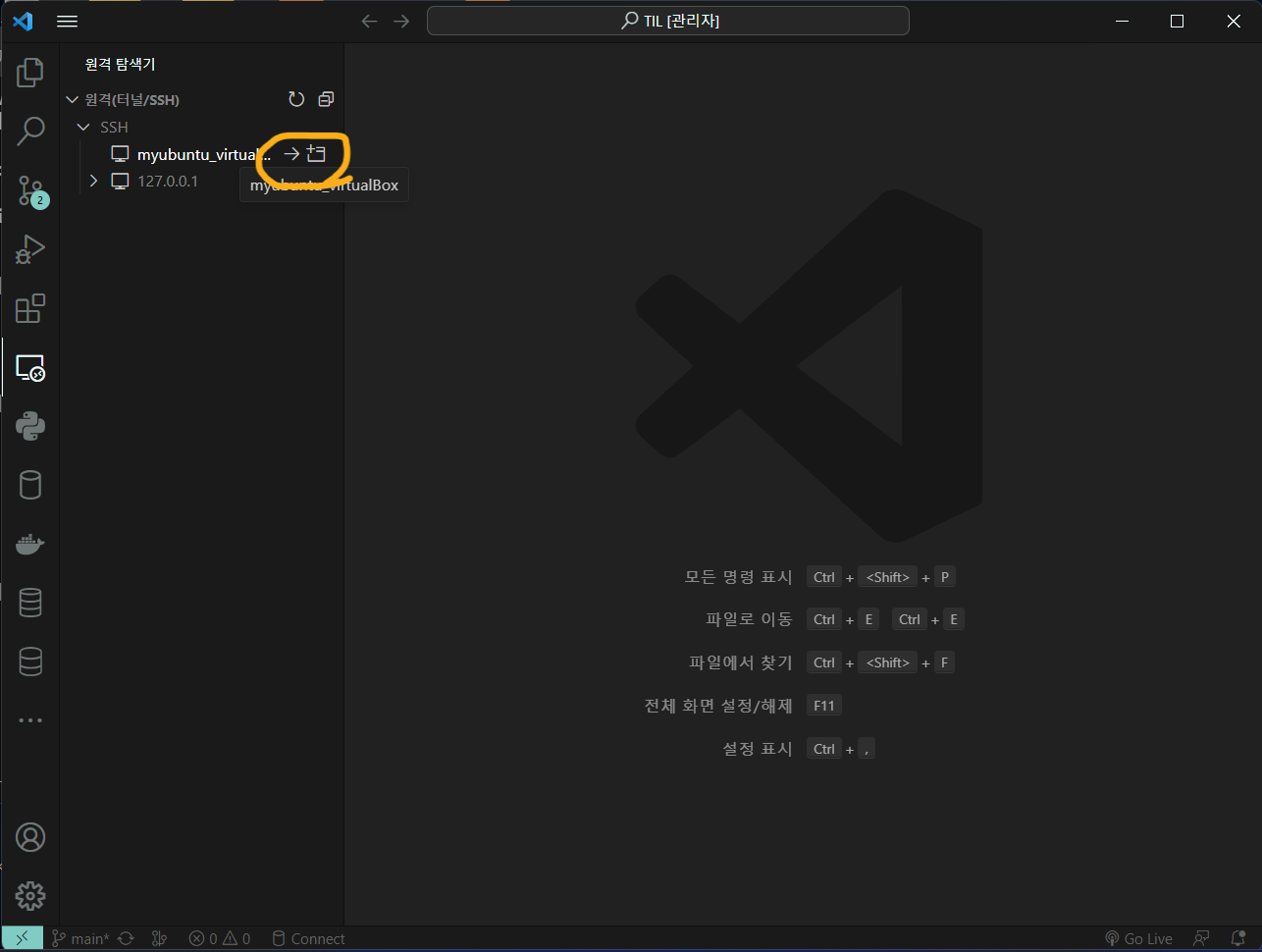Open notifications bell in status bar
The height and width of the screenshot is (952, 1262).
click(1238, 938)
